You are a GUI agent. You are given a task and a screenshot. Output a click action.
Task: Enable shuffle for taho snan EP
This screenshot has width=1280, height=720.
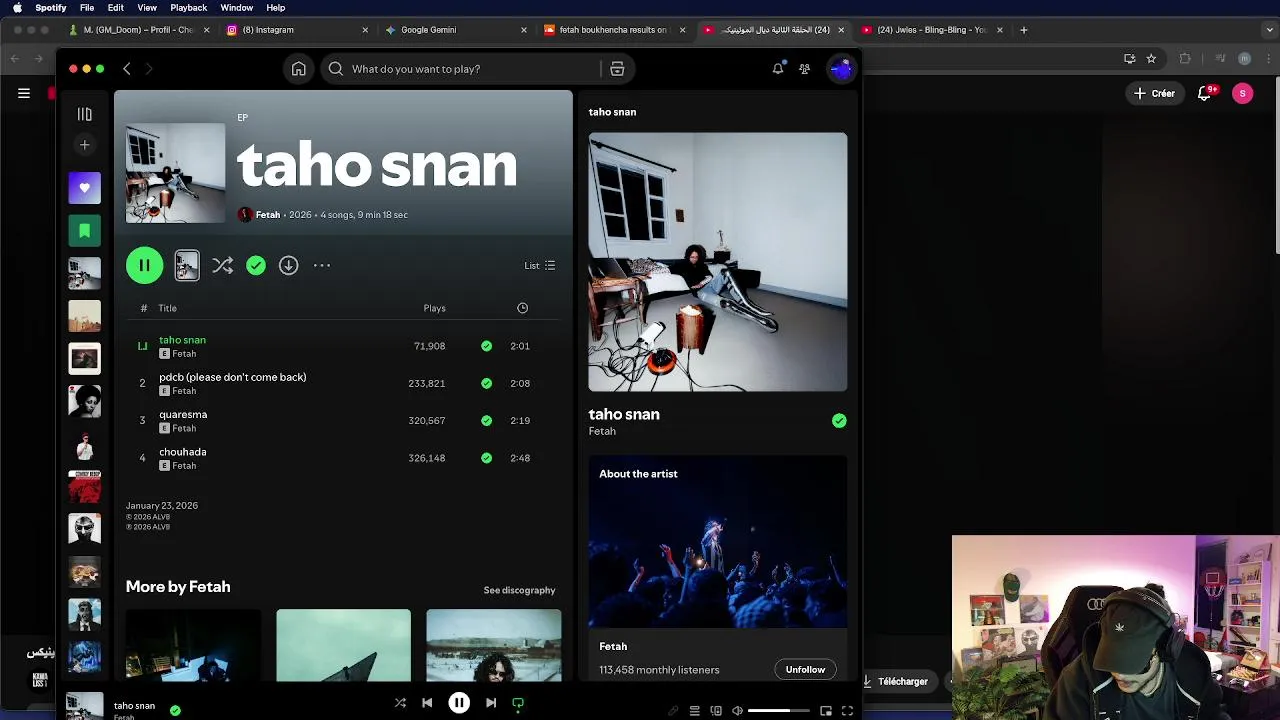pyautogui.click(x=222, y=265)
